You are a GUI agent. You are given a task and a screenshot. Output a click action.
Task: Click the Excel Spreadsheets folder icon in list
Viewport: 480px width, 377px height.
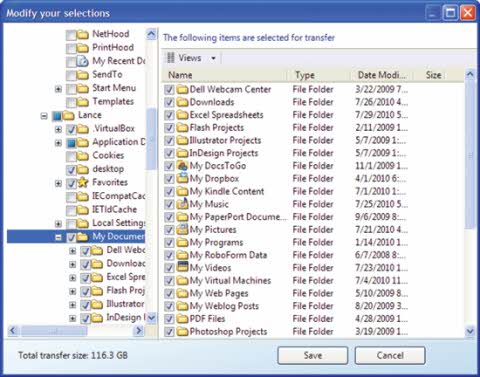pyautogui.click(x=182, y=115)
